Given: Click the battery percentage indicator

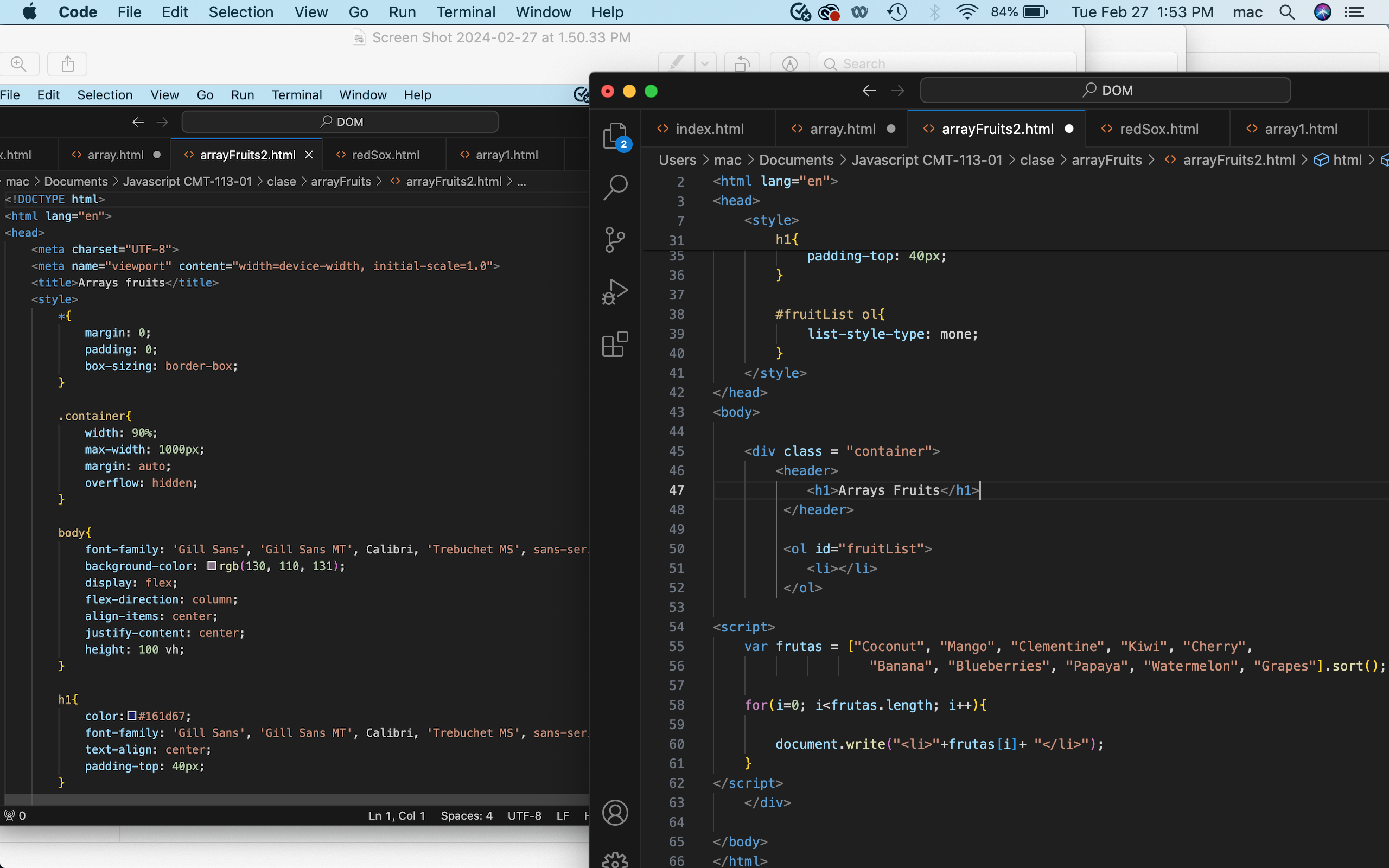Looking at the screenshot, I should pyautogui.click(x=1001, y=12).
